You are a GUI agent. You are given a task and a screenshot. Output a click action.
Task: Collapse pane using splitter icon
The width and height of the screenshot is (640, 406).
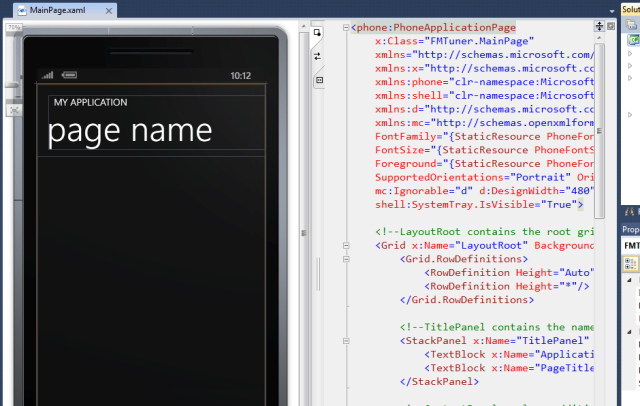320,80
